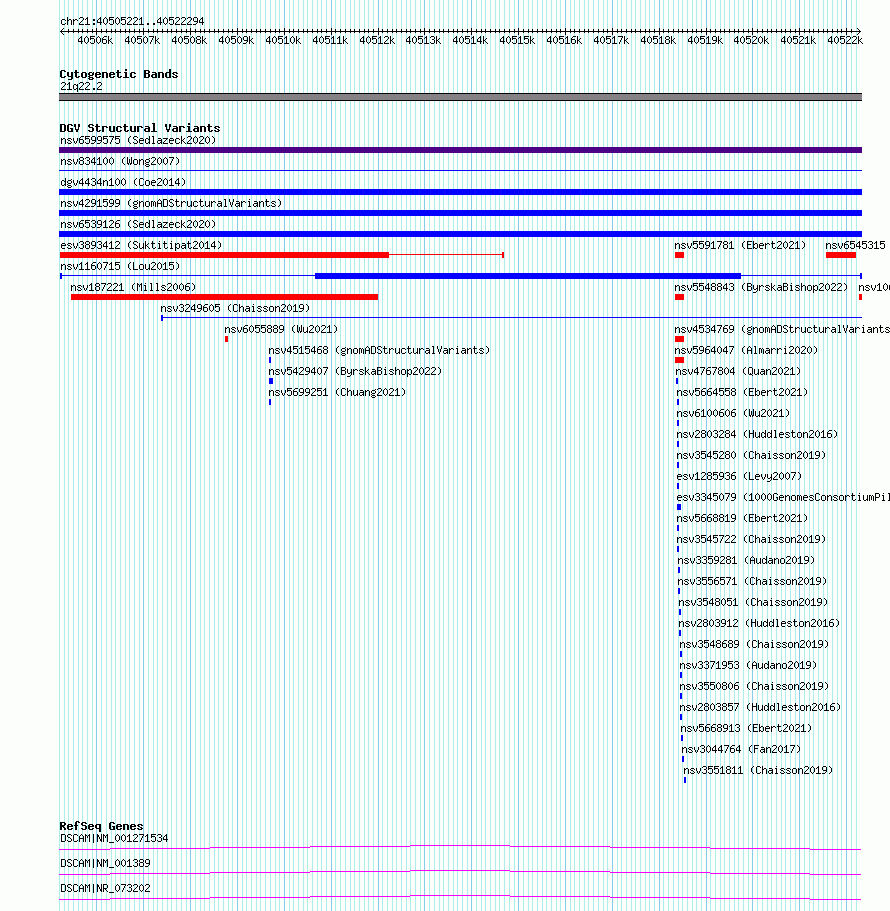Open the nsv6100606 (Wu2021) label
The width and height of the screenshot is (890, 911).
click(x=734, y=413)
